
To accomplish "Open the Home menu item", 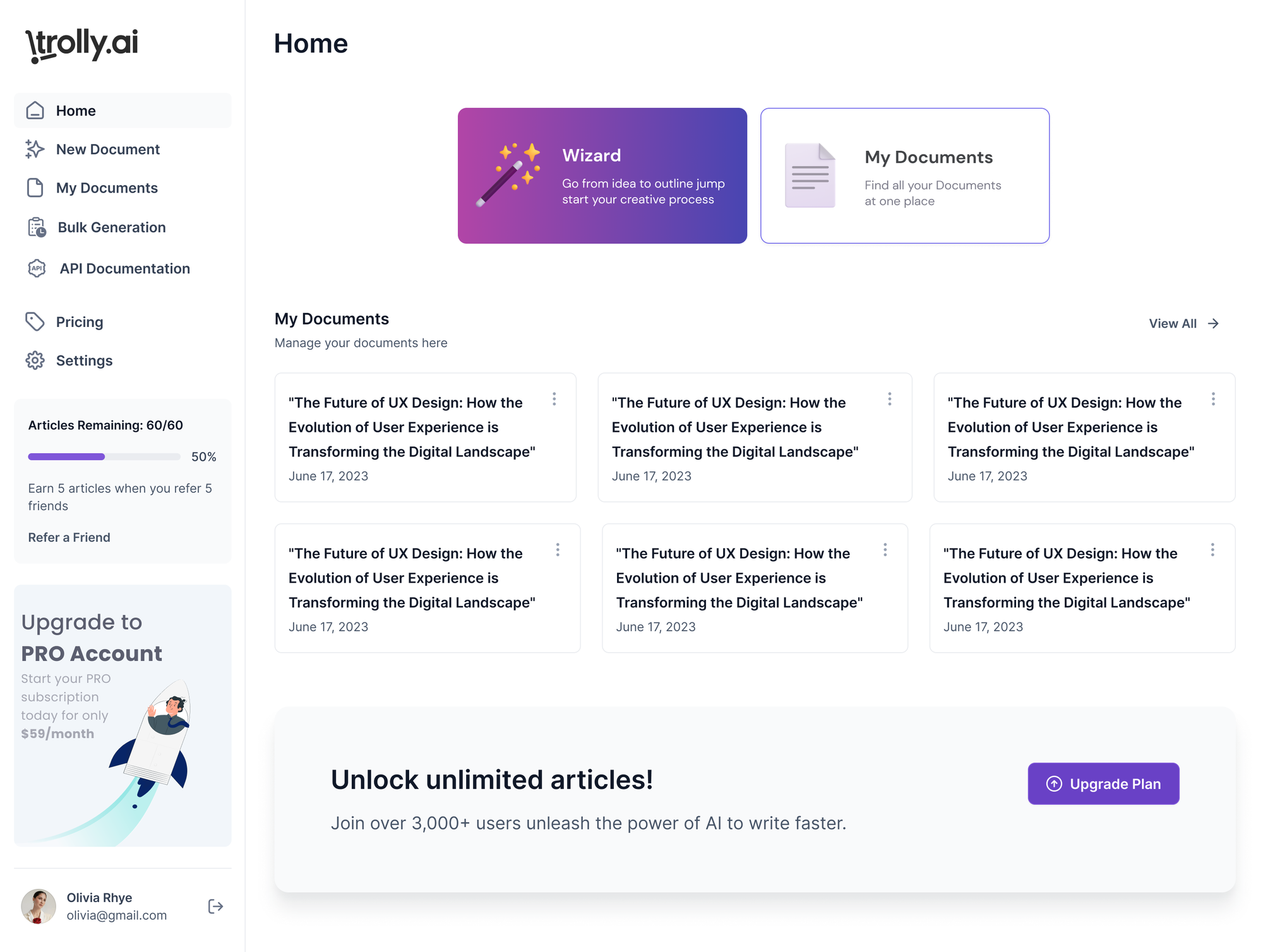I will pyautogui.click(x=120, y=111).
